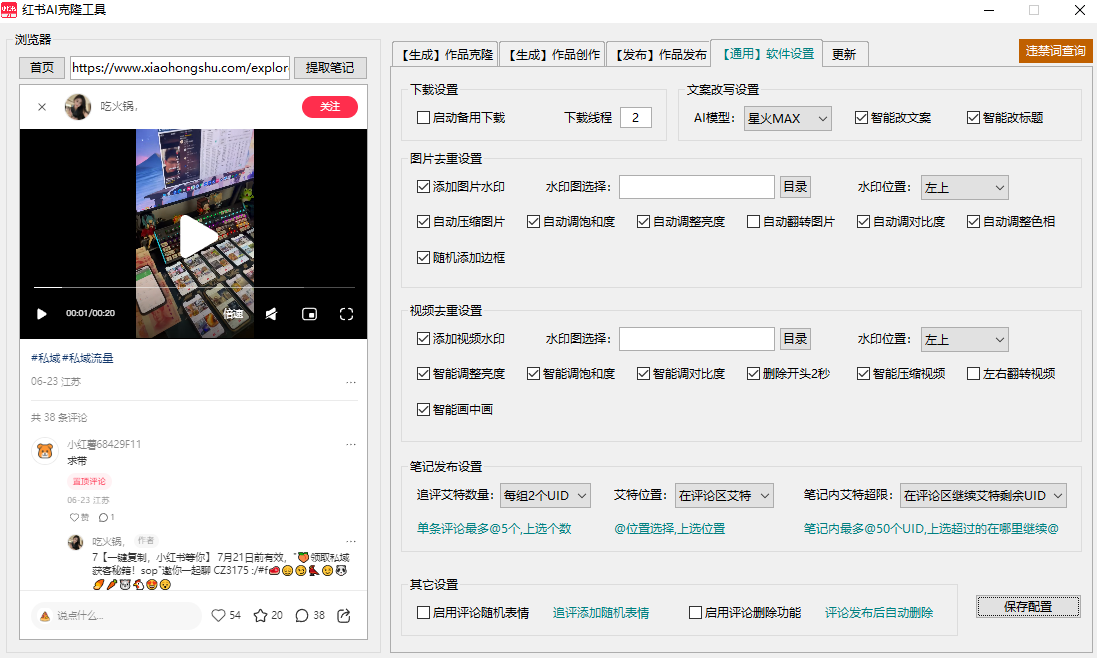Uncheck 智能改文案 option
This screenshot has width=1097, height=658.
click(861, 117)
